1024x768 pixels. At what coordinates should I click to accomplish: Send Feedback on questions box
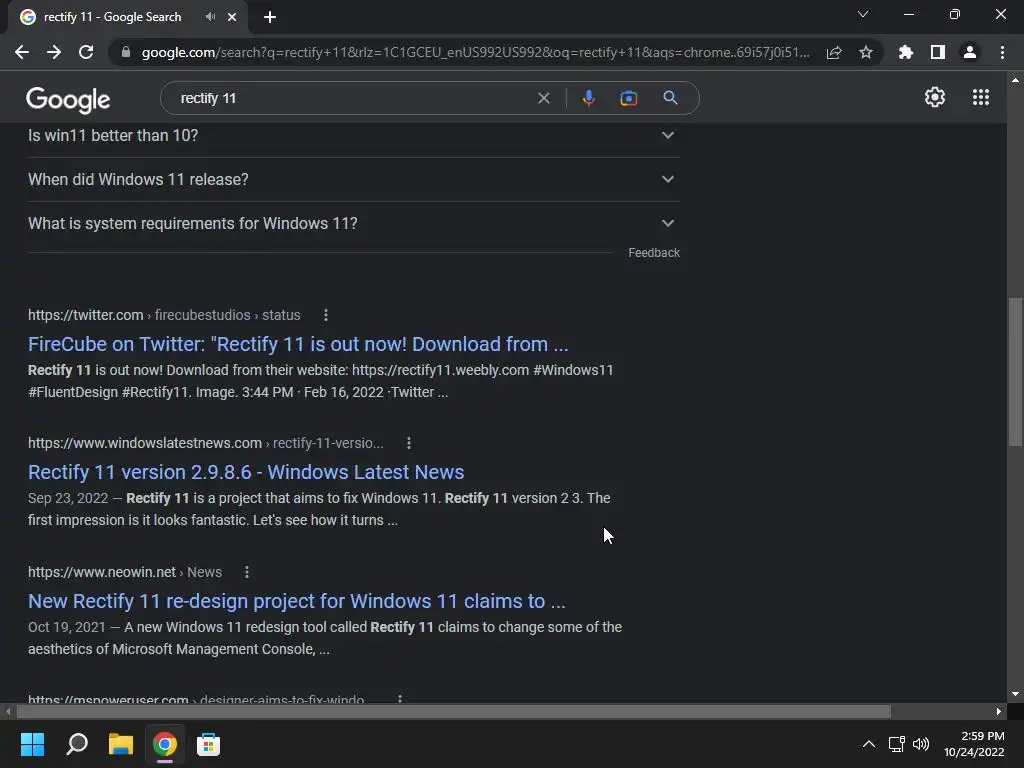(654, 253)
